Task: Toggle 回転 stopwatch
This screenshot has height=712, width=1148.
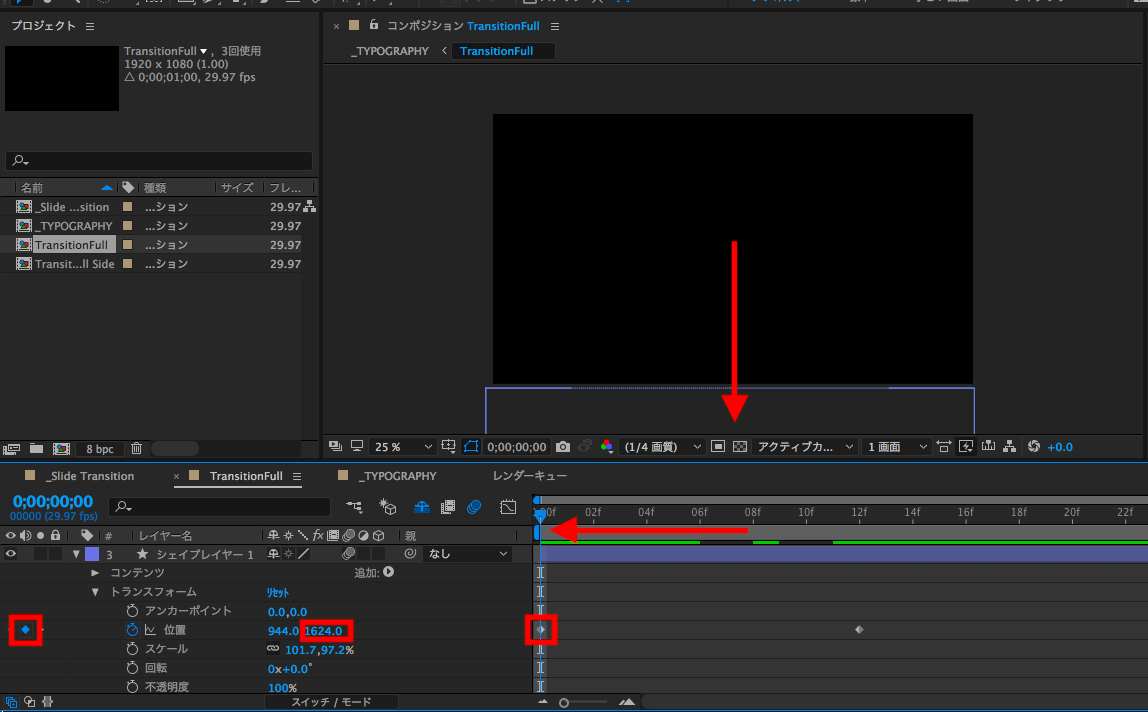Action: (132, 668)
